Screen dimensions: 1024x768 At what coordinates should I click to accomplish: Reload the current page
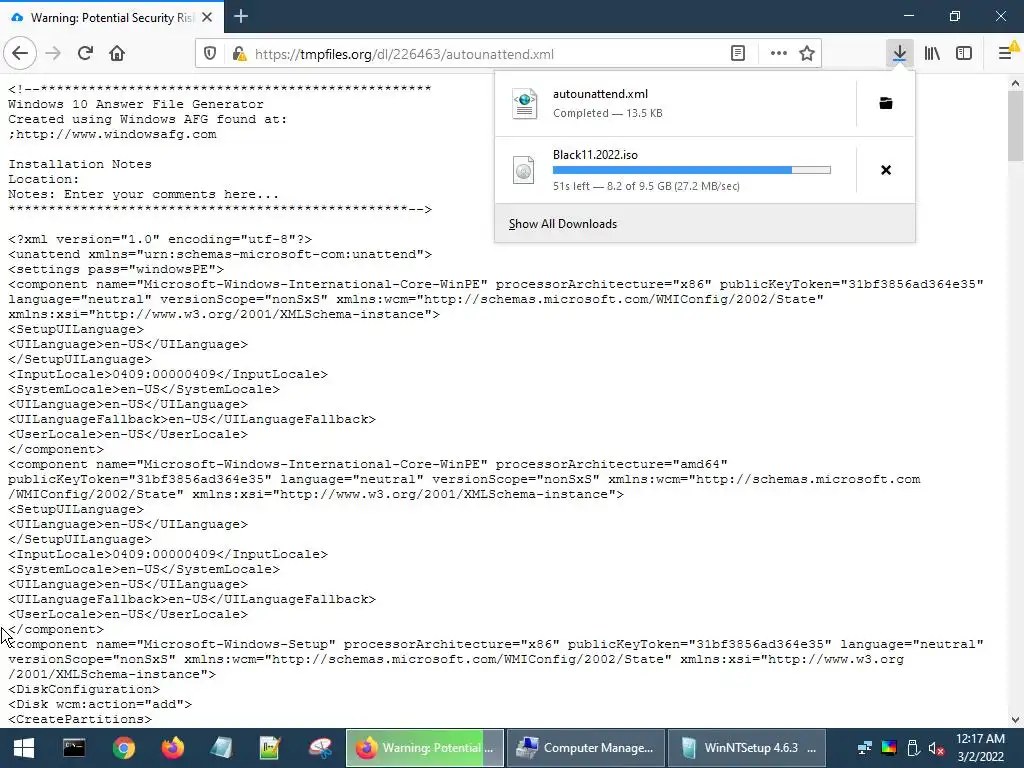click(x=85, y=54)
